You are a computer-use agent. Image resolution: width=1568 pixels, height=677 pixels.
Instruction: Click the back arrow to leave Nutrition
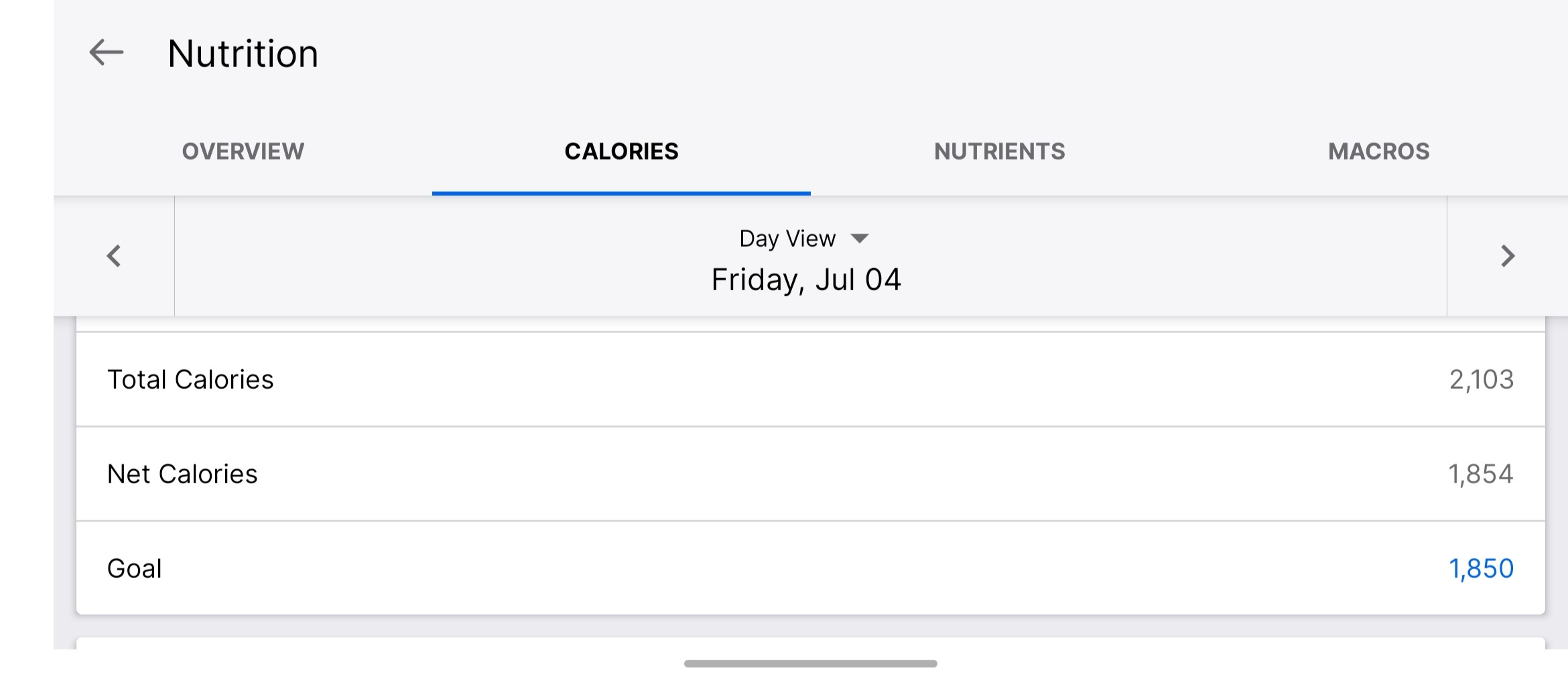click(x=105, y=52)
